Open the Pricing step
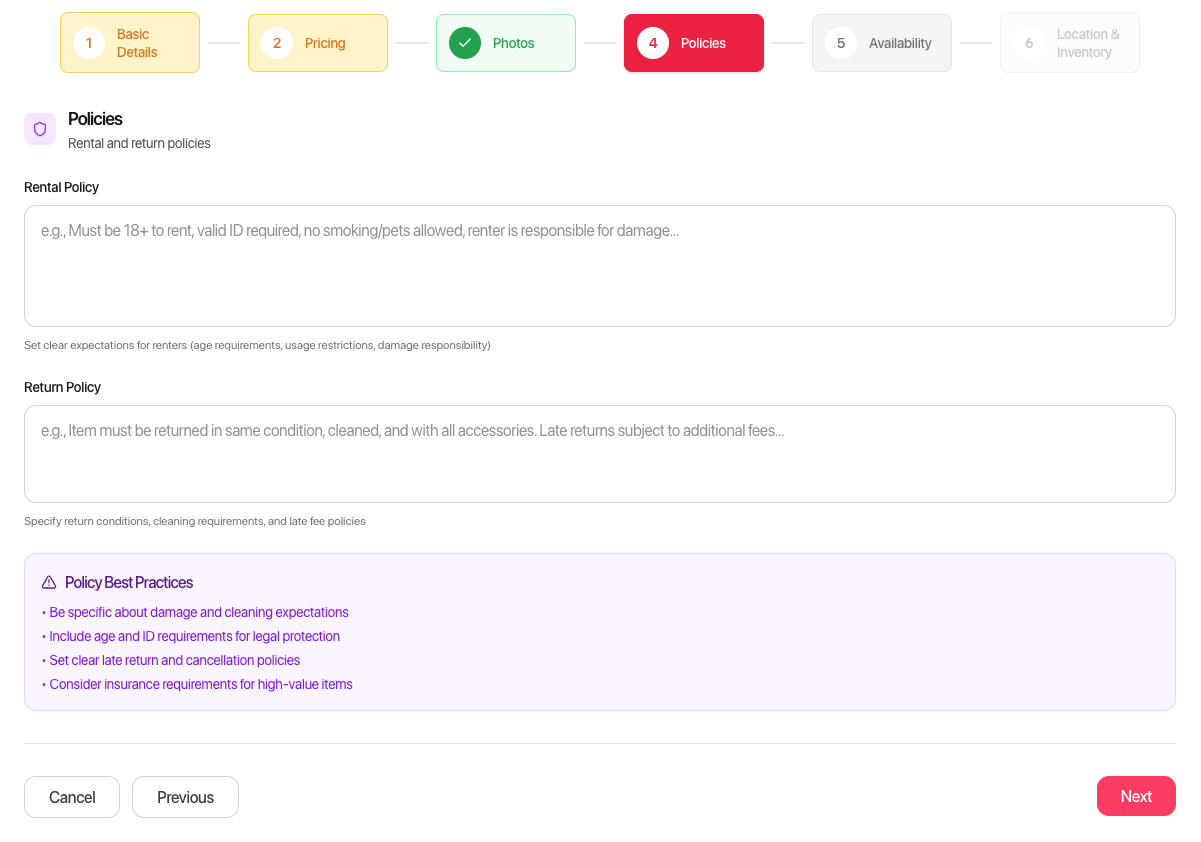 pos(318,43)
